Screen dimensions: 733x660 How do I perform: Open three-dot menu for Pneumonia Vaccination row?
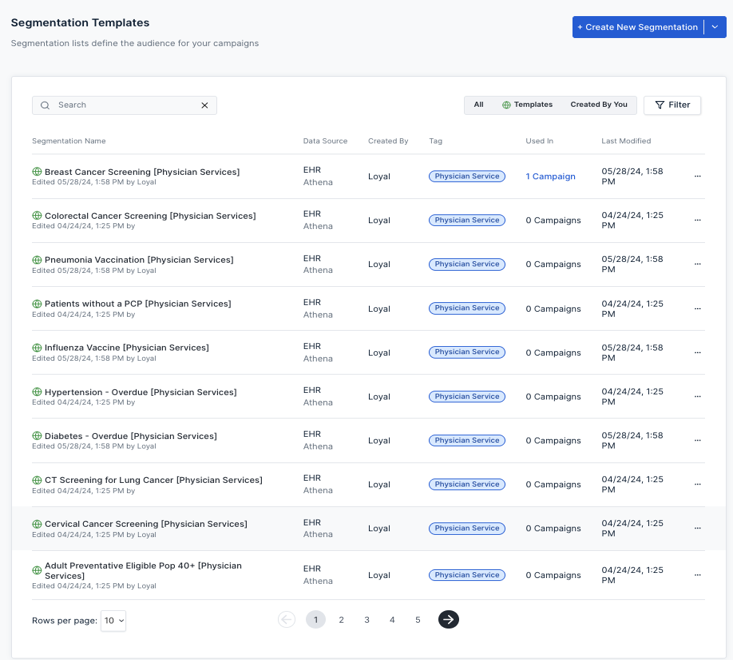point(697,264)
